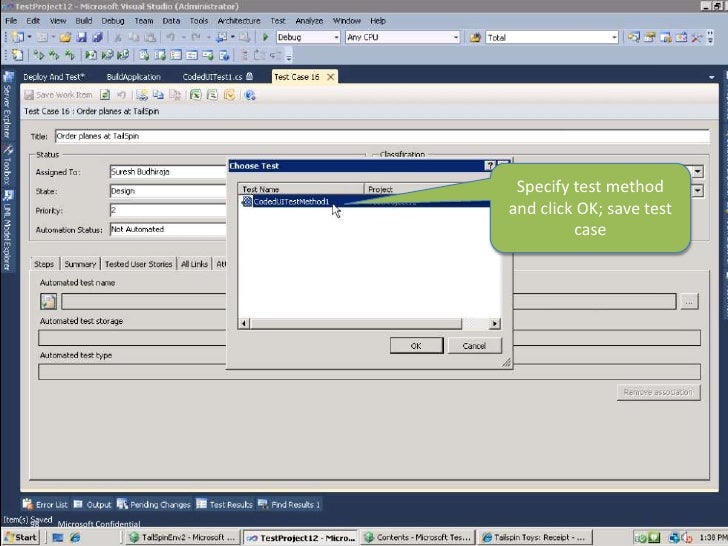The height and width of the screenshot is (546, 728).
Task: Switch to TailSpinEnv2 taskbar window
Action: 183,537
